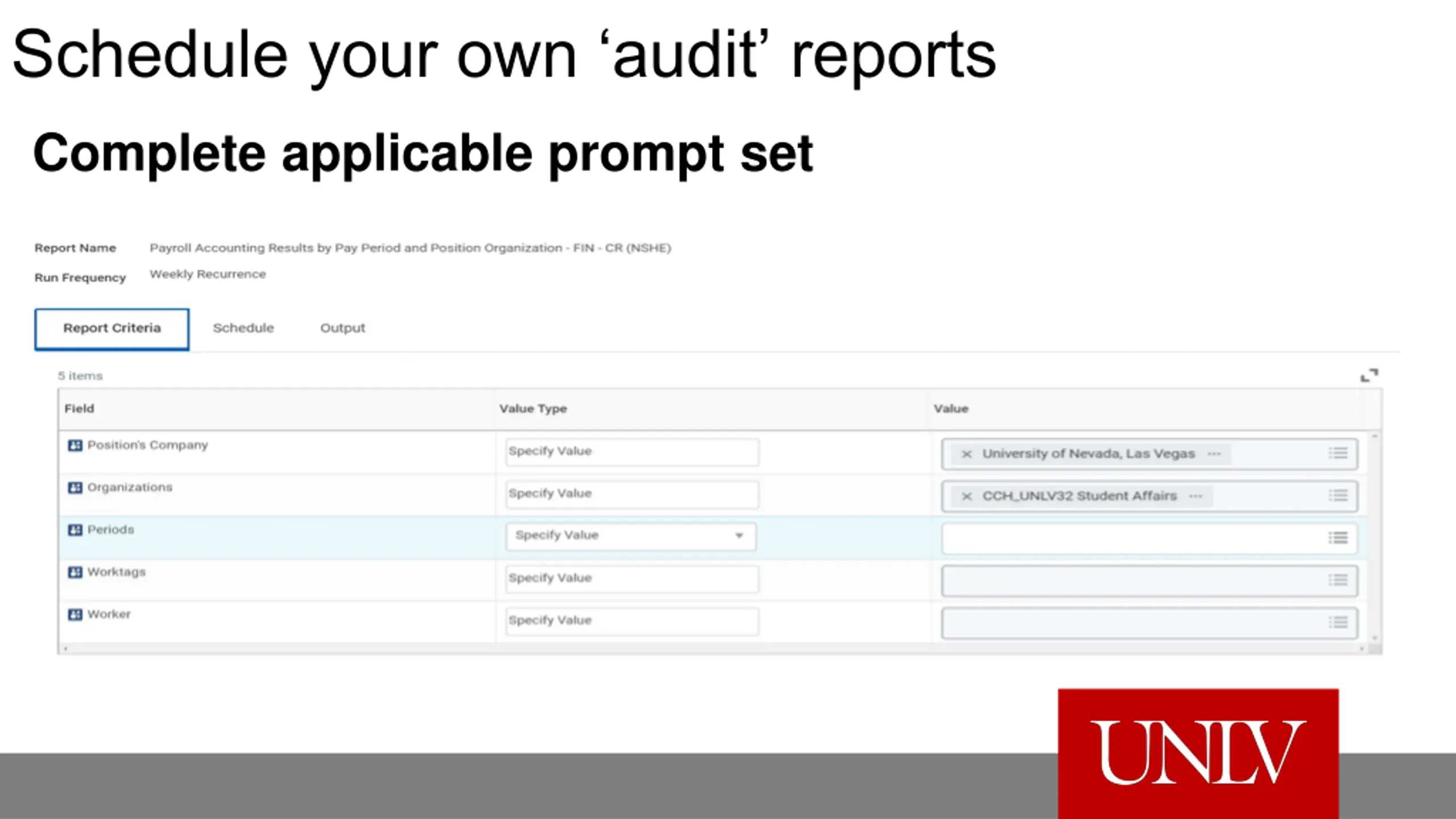Open prompt list for Worktags value
Screen dimensions: 1456x819
click(1338, 580)
